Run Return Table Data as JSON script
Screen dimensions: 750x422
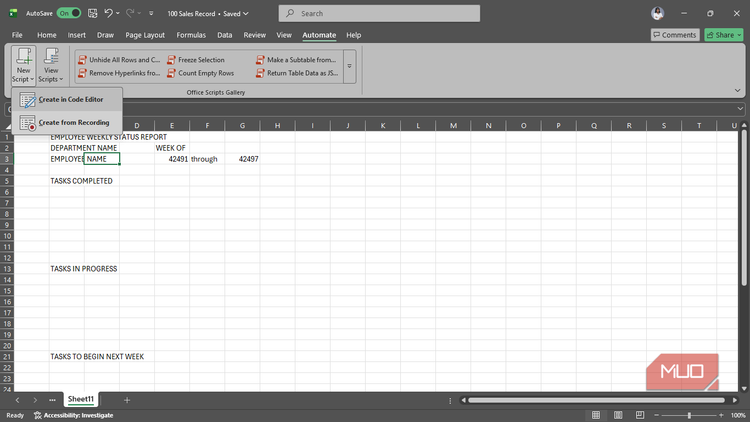(297, 73)
